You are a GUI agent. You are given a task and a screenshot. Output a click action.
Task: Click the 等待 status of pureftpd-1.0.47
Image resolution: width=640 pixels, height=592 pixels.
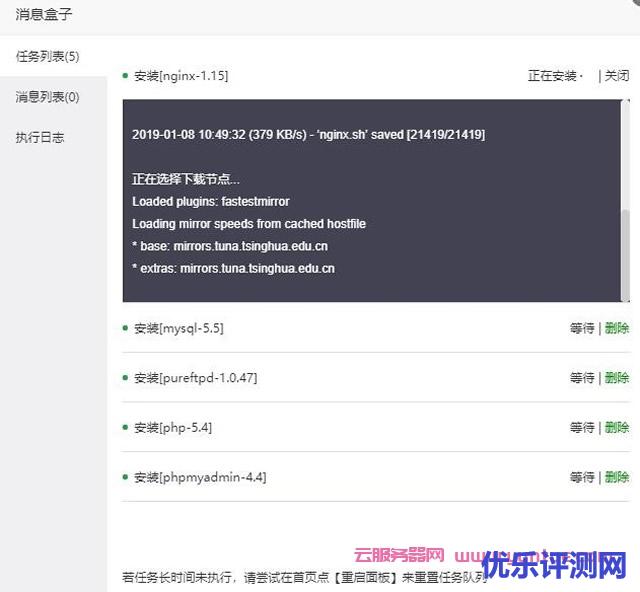(582, 378)
